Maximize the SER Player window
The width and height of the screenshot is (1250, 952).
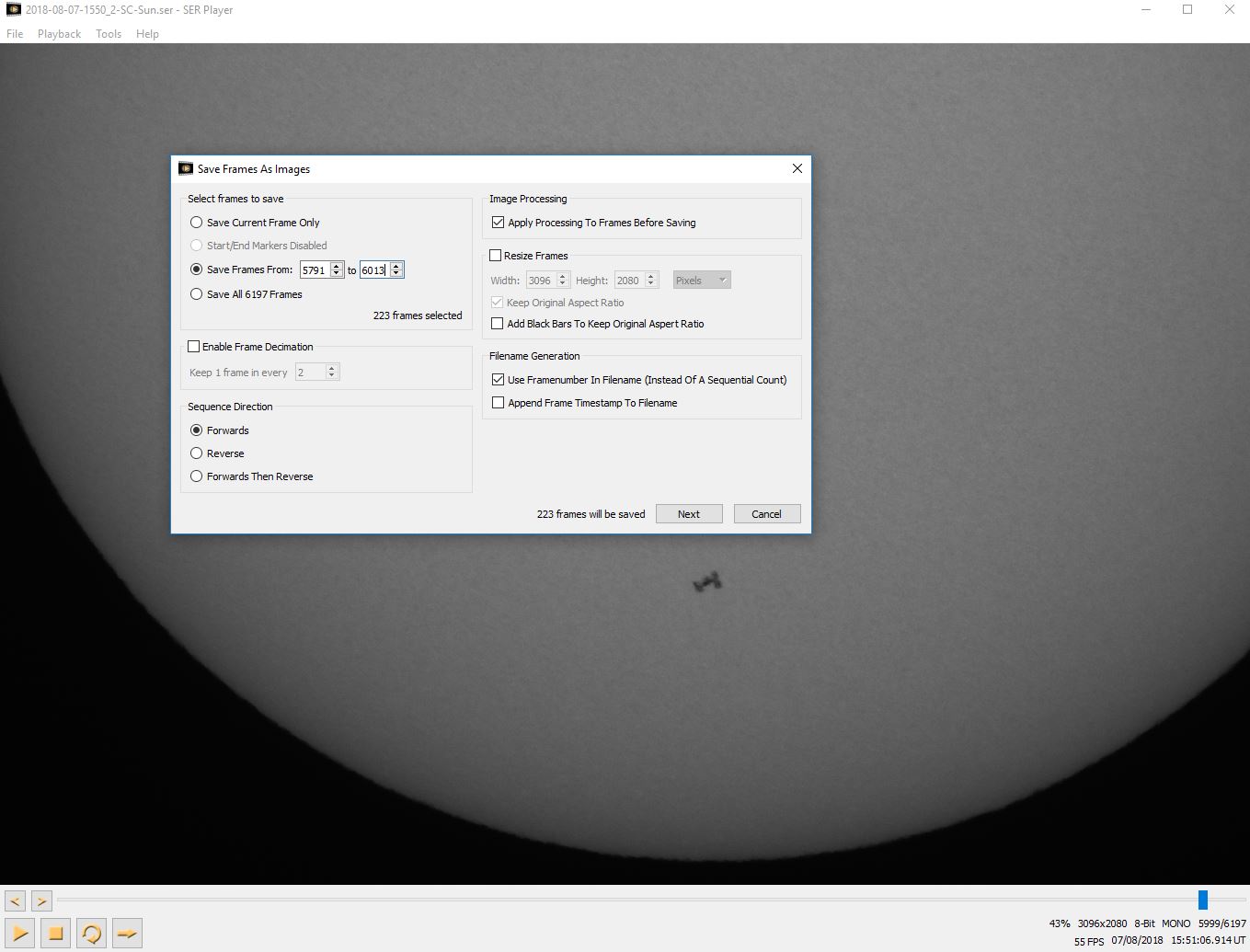pyautogui.click(x=1187, y=9)
